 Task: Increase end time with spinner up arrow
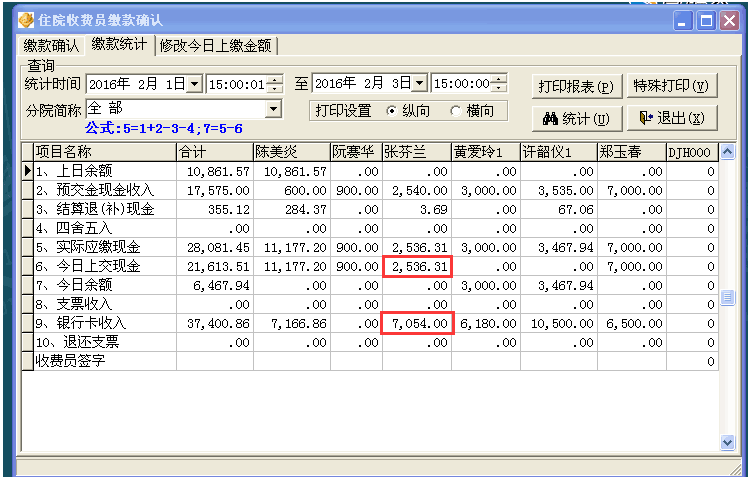[499, 79]
